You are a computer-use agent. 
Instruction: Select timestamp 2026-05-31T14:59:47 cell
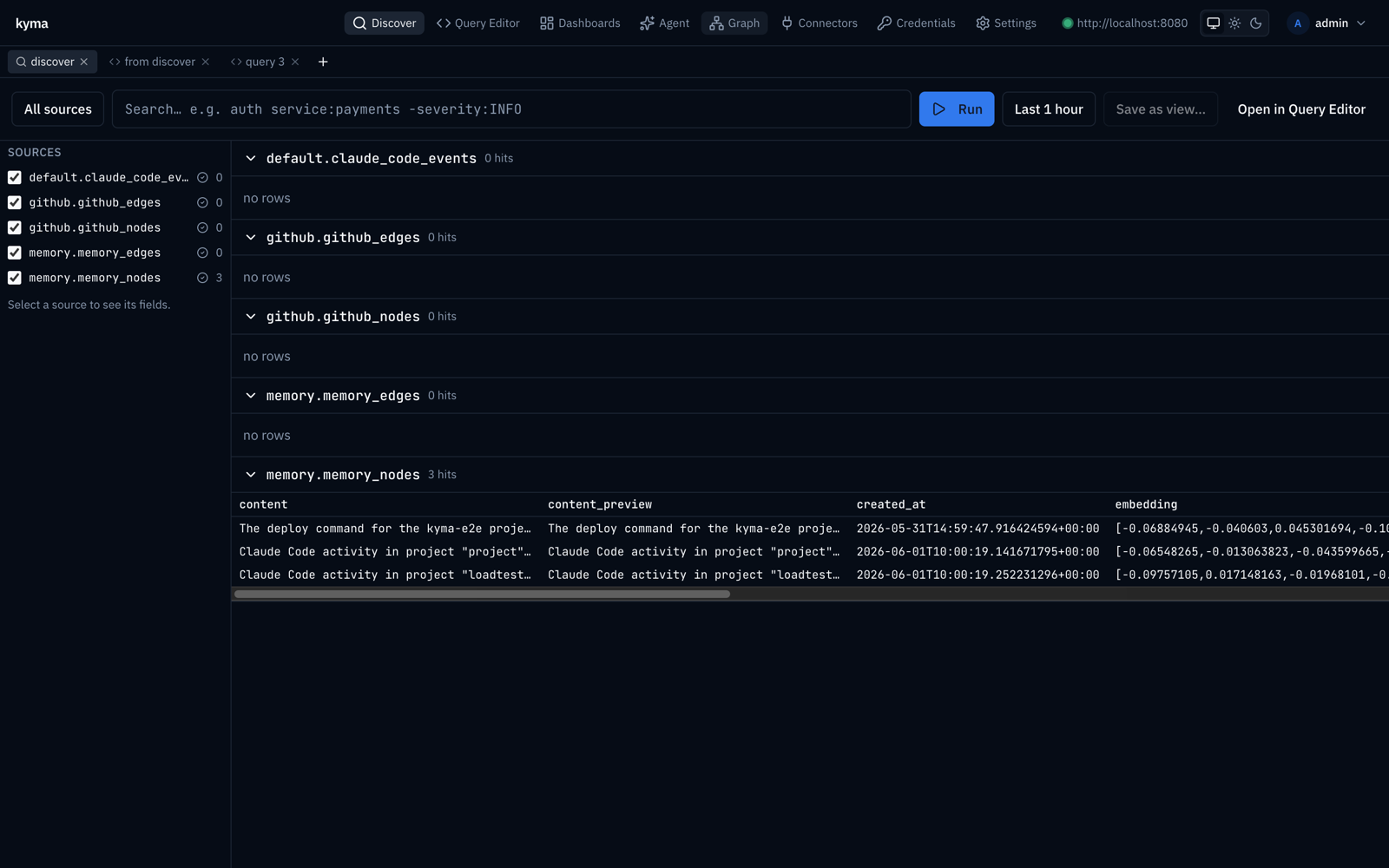978,529
